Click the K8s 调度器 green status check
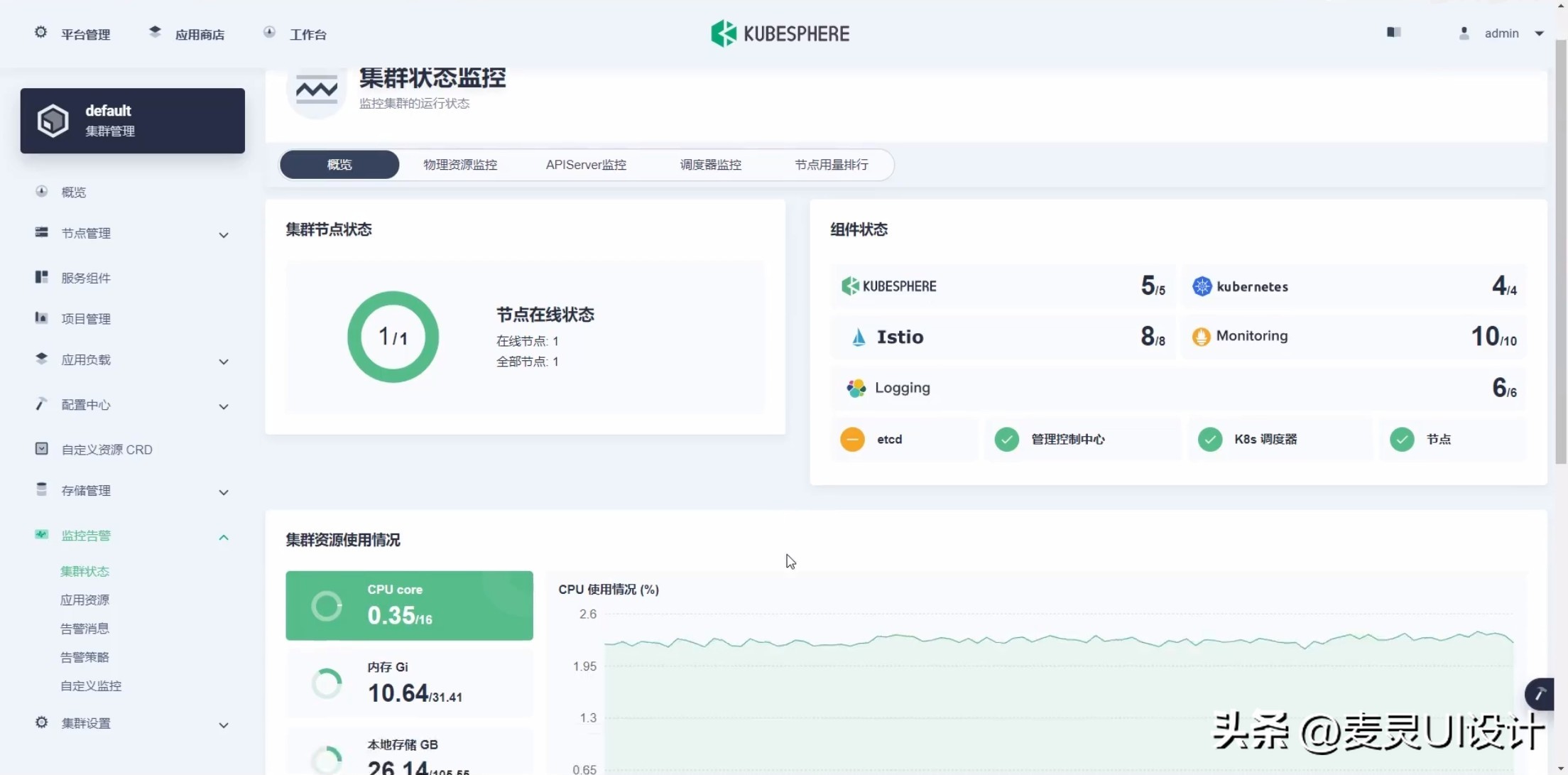1568x775 pixels. click(x=1209, y=440)
